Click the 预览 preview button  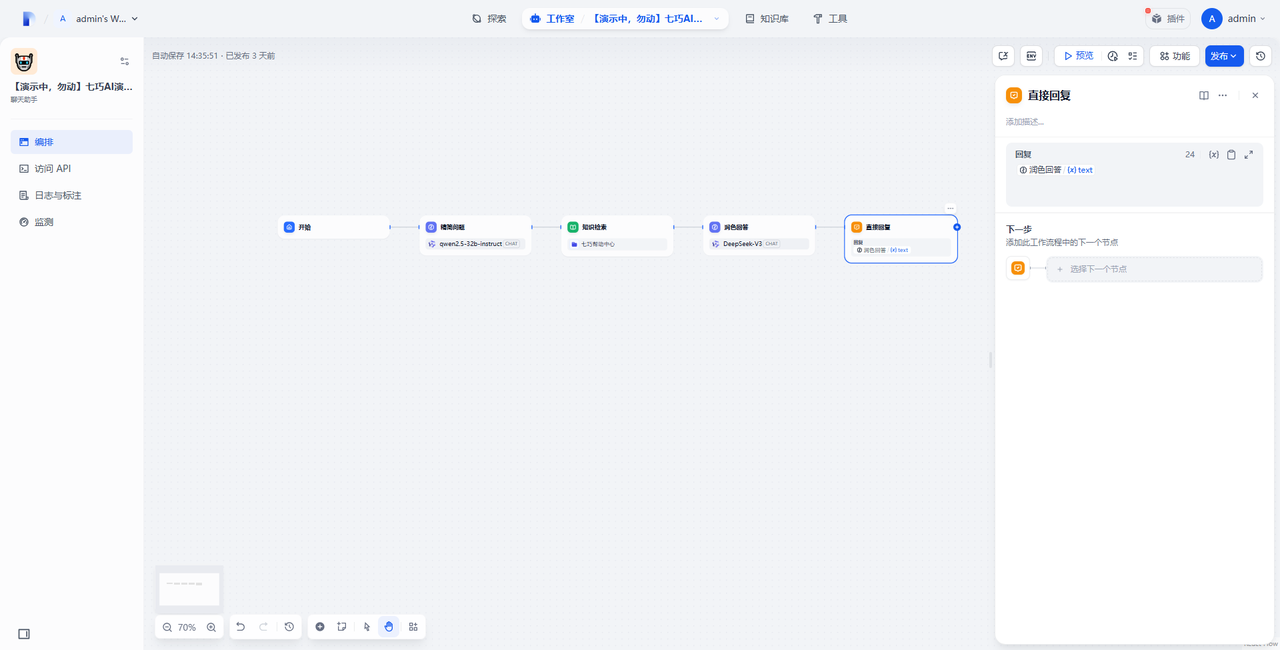[1077, 56]
